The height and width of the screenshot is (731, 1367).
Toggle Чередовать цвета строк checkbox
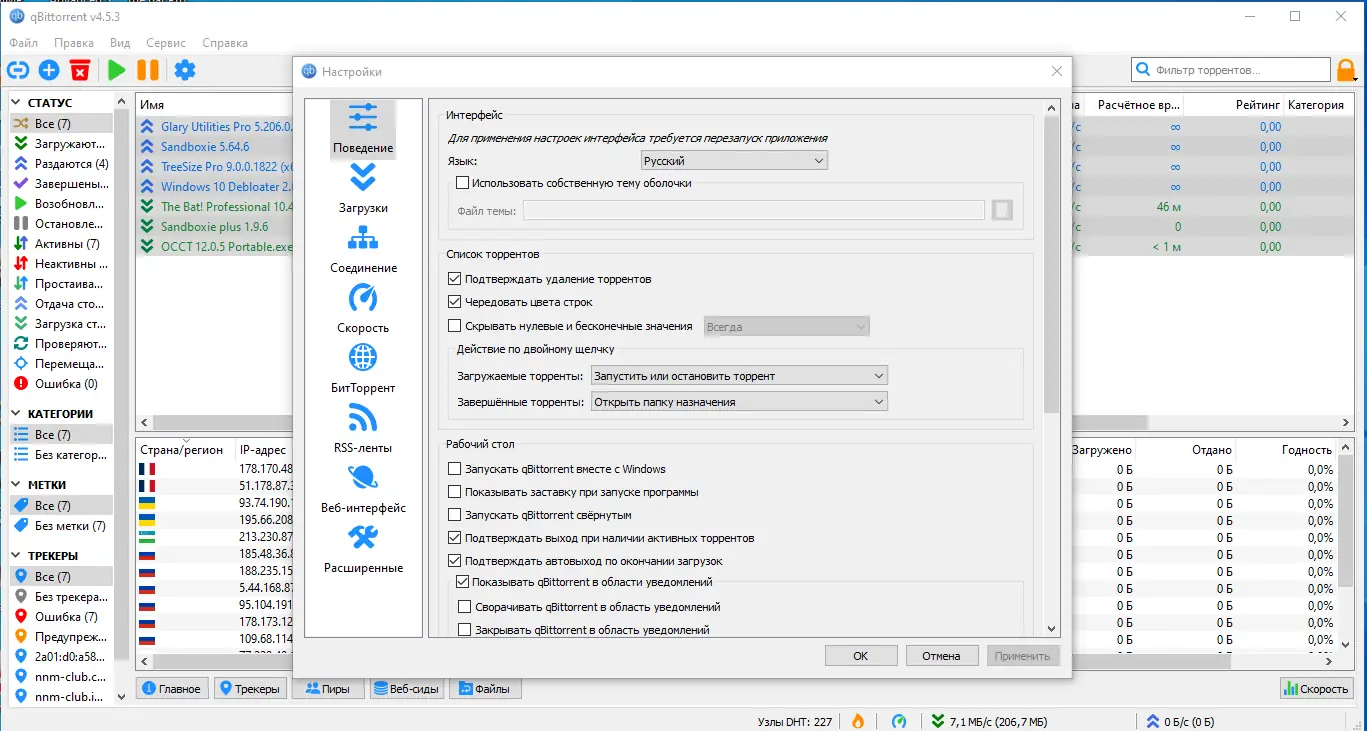tap(455, 302)
